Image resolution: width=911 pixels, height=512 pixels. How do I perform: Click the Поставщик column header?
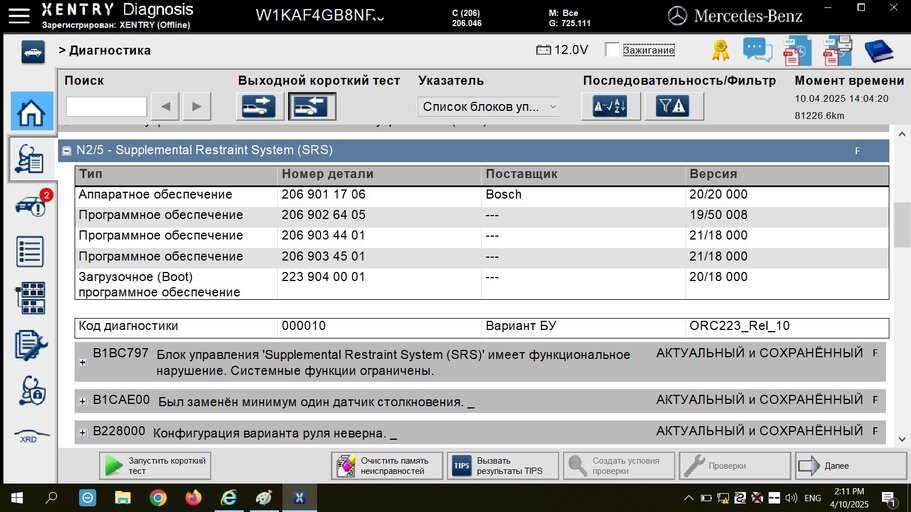[x=583, y=174]
